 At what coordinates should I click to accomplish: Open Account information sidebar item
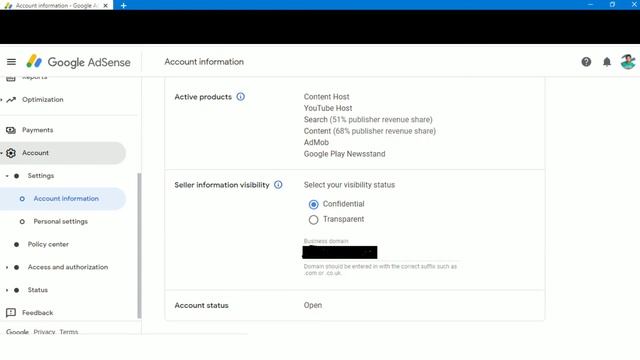66,199
